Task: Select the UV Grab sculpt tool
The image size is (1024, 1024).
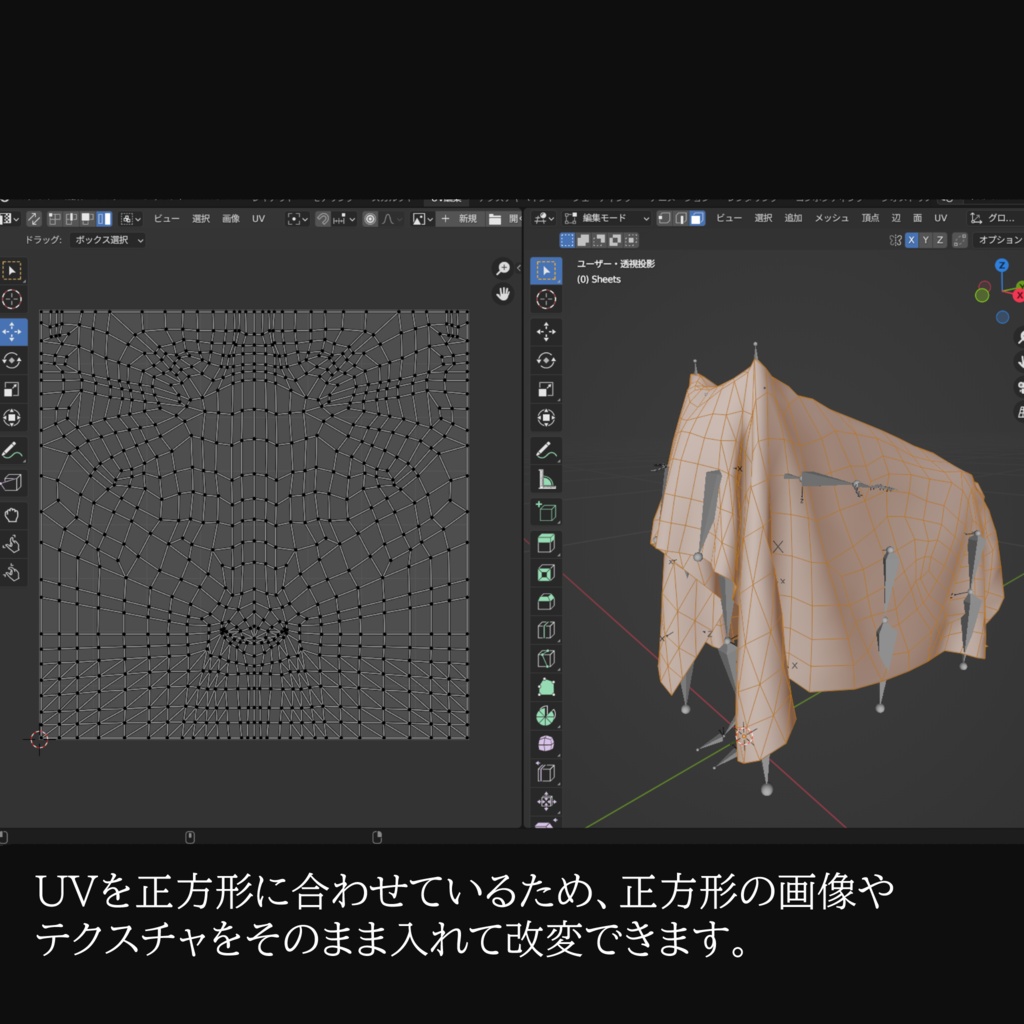Action: 12,515
